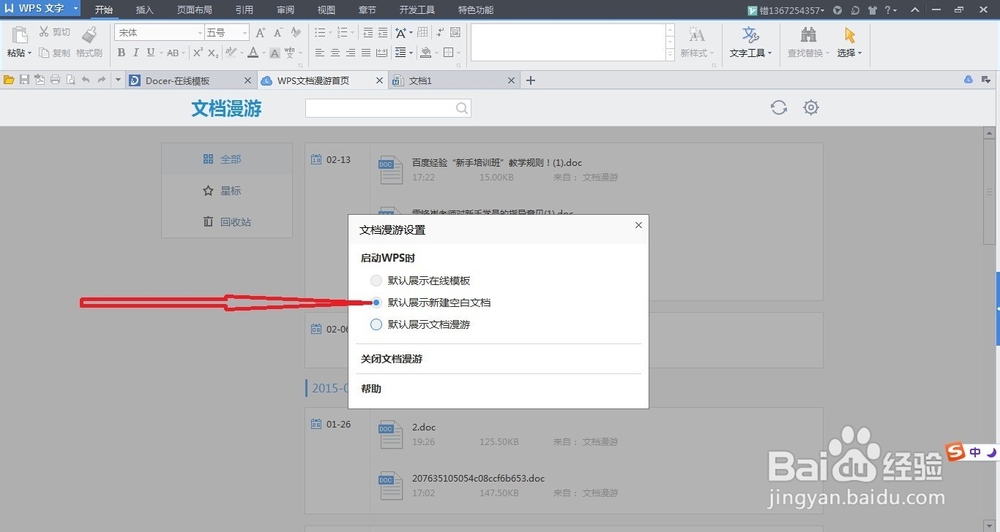Click the shading fill color bucket

tap(426, 53)
